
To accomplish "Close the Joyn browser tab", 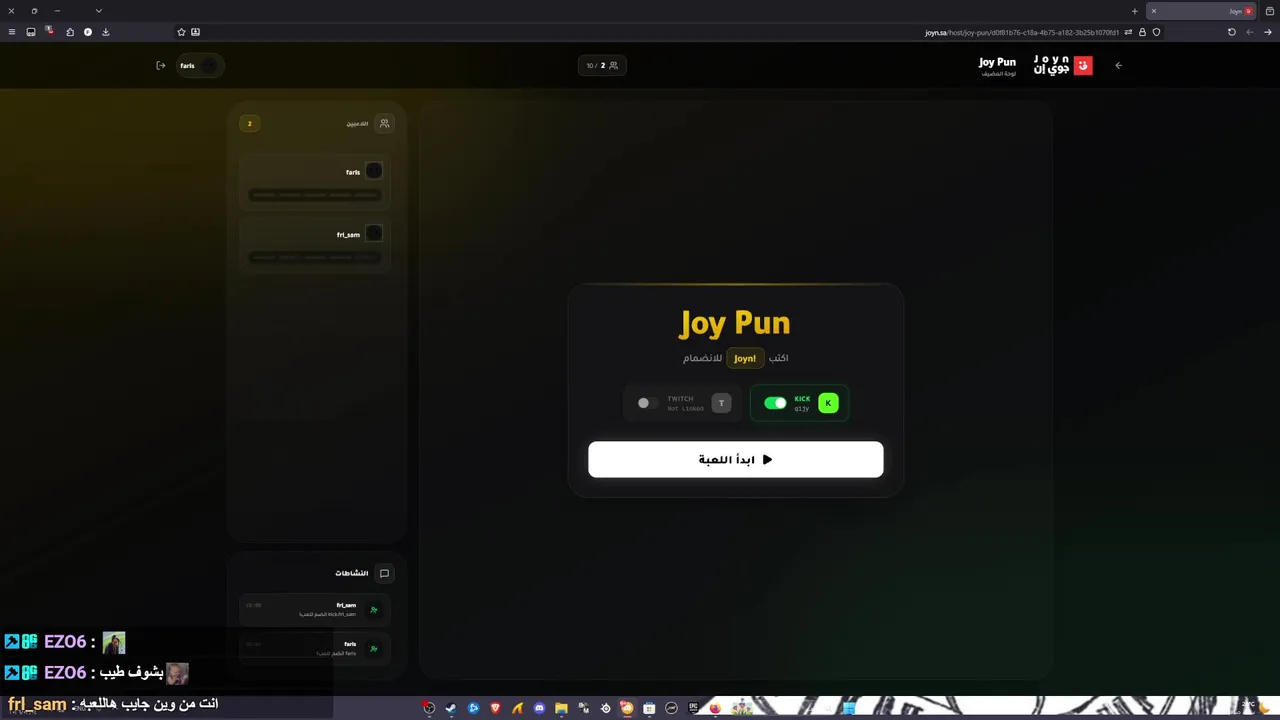I will (1153, 11).
